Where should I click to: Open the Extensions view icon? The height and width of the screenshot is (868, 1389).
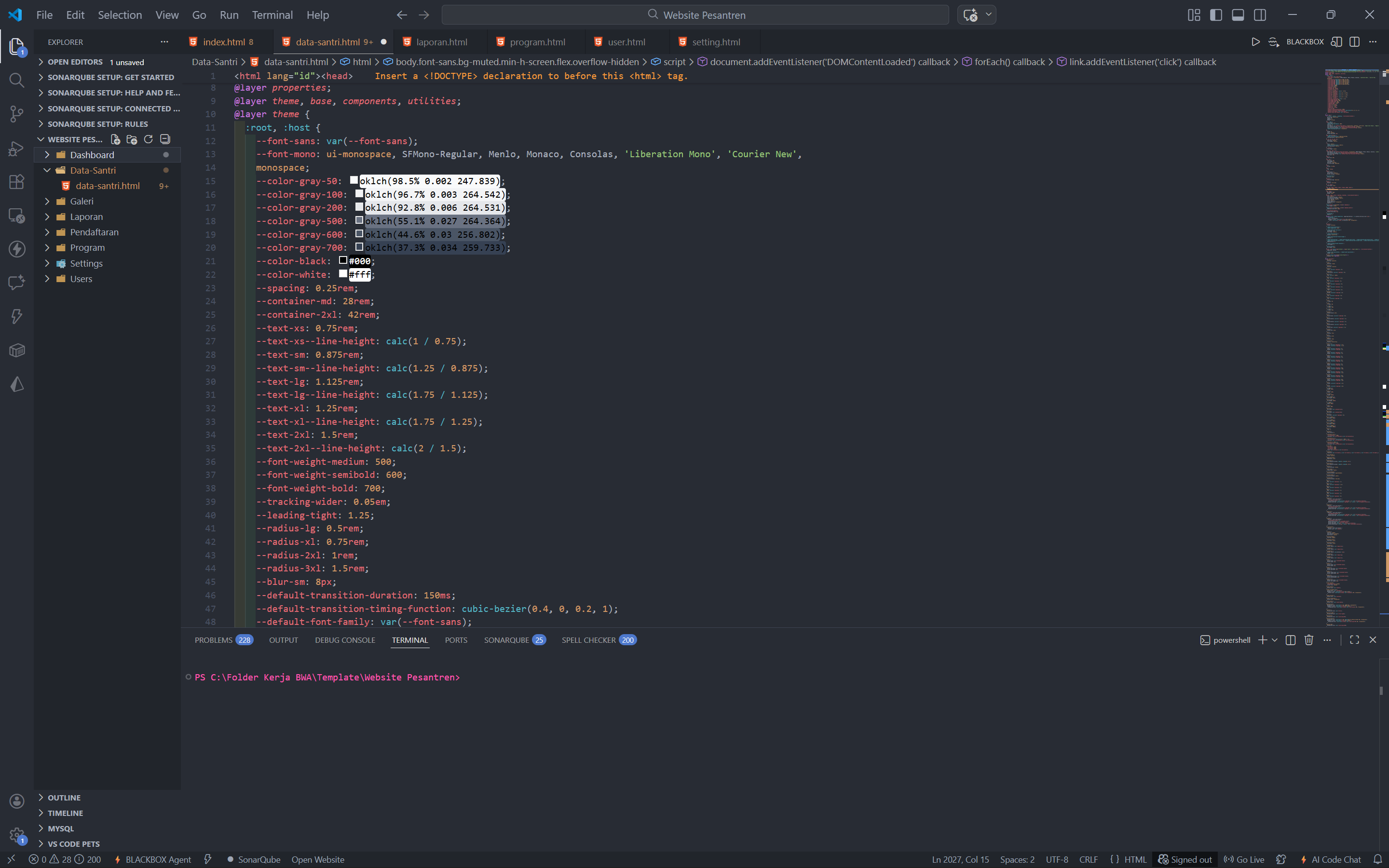click(17, 181)
